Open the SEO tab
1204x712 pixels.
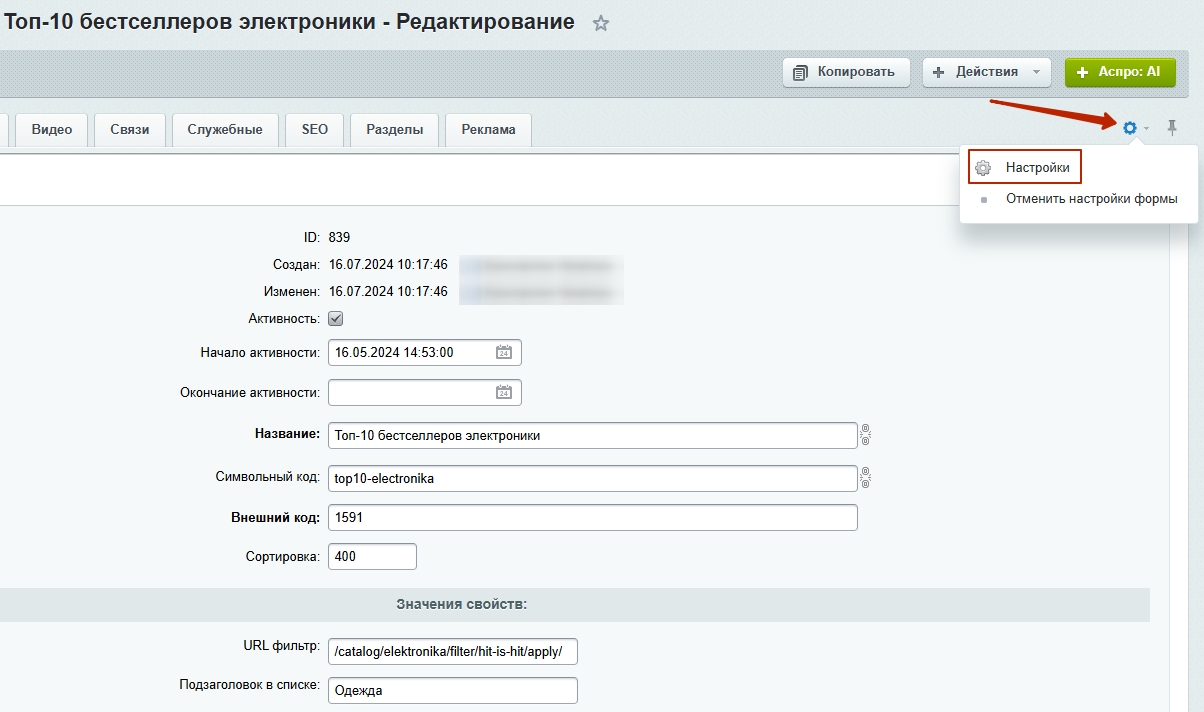[314, 130]
